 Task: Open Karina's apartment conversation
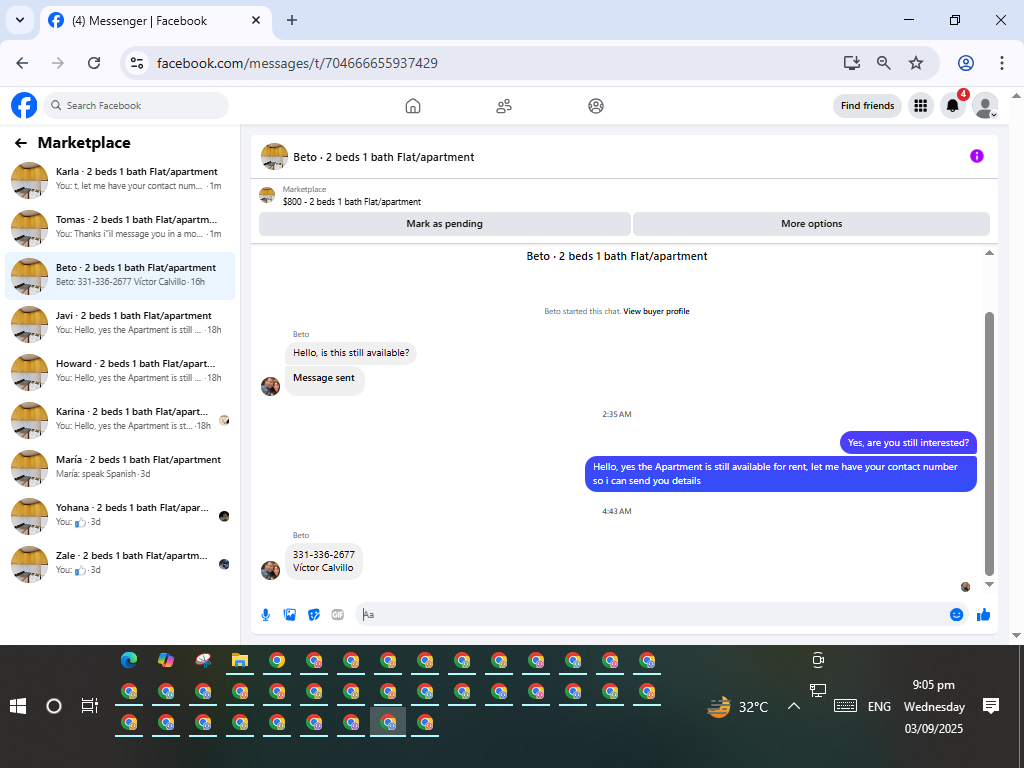pos(120,420)
